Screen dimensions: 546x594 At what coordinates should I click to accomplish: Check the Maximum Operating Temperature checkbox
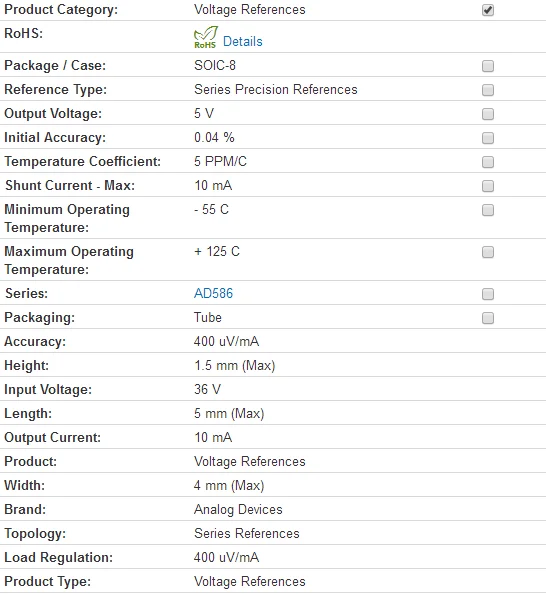488,252
